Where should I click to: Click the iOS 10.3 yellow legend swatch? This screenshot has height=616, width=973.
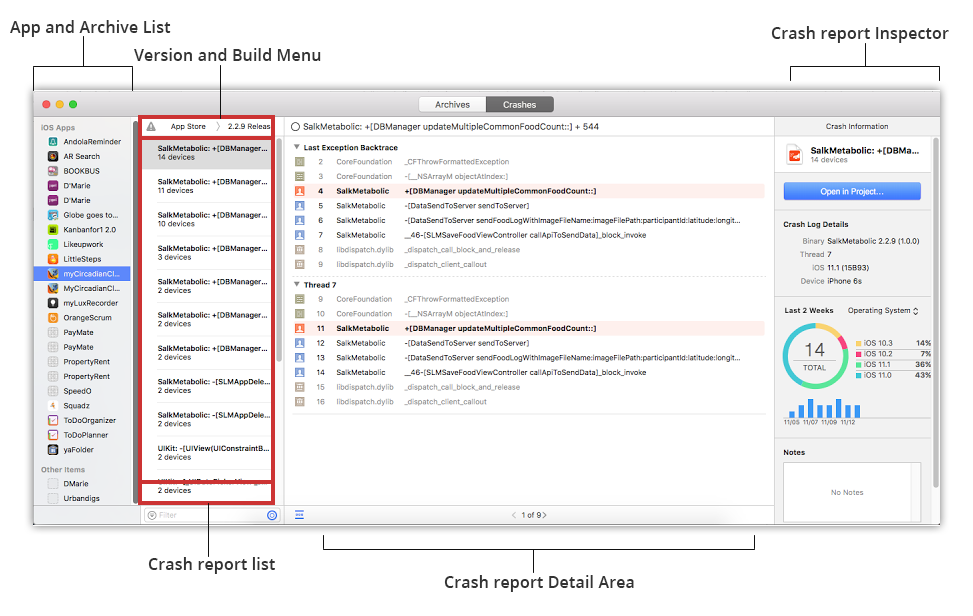[x=859, y=344]
